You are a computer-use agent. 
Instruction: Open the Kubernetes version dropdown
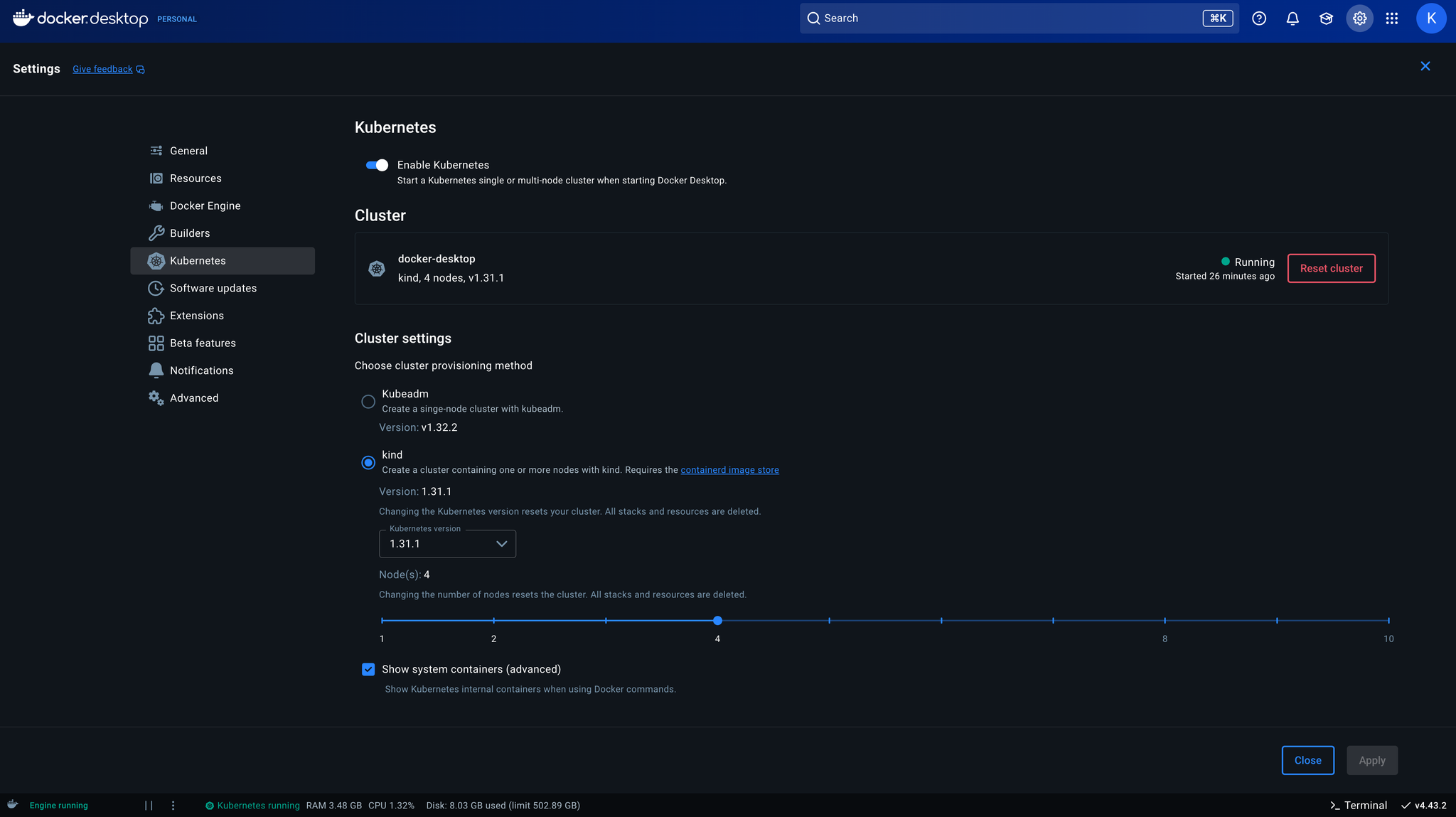pyautogui.click(x=447, y=544)
